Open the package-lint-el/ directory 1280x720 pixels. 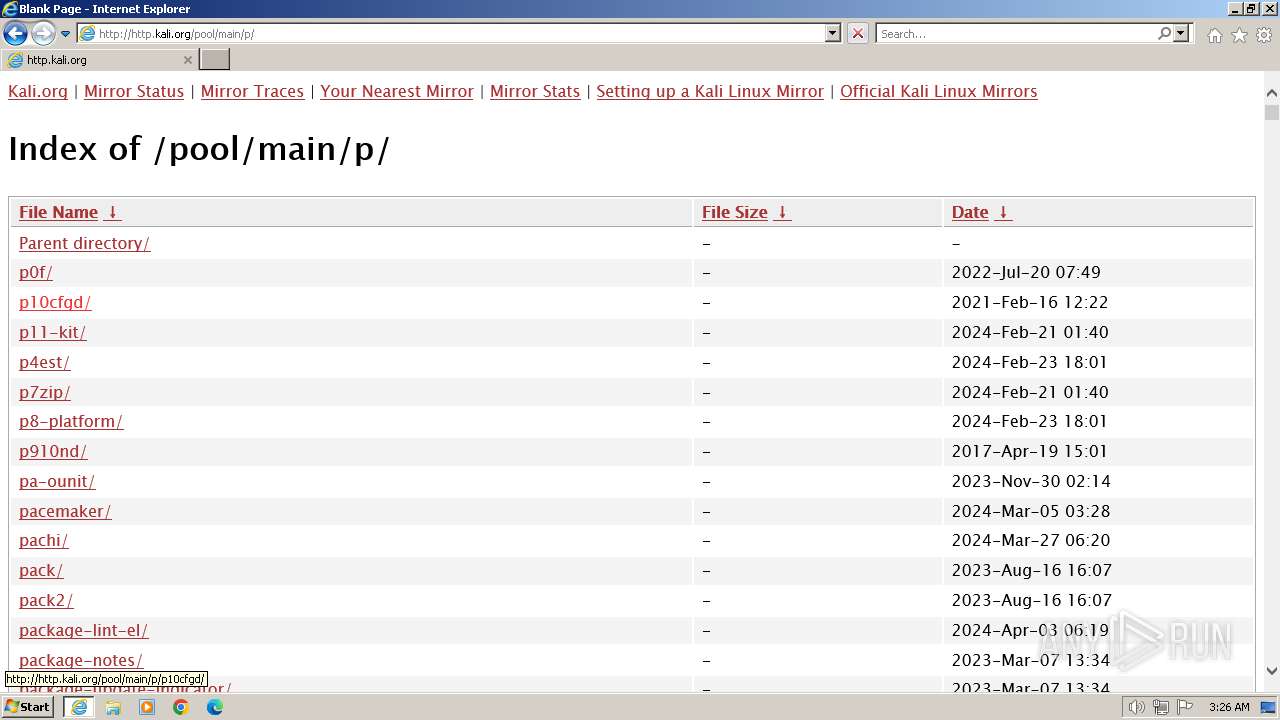83,630
